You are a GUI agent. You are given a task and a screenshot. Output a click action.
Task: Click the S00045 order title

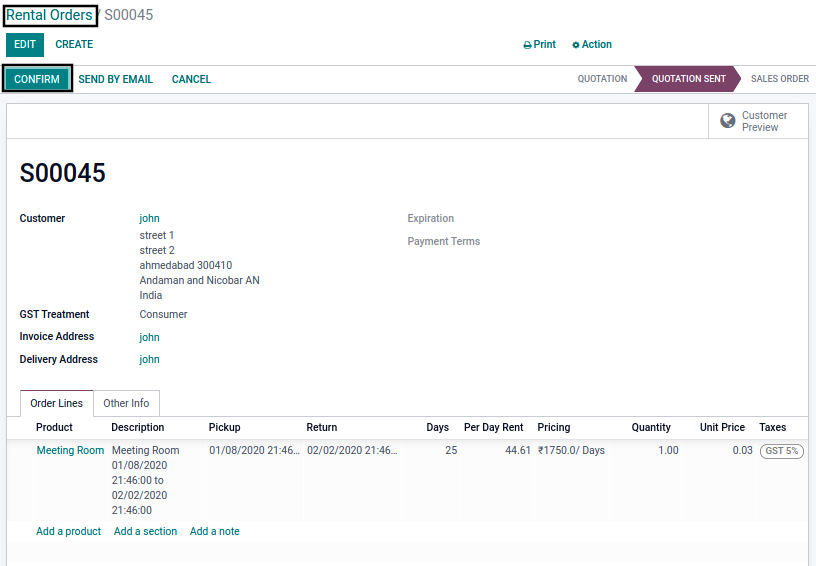(x=62, y=173)
